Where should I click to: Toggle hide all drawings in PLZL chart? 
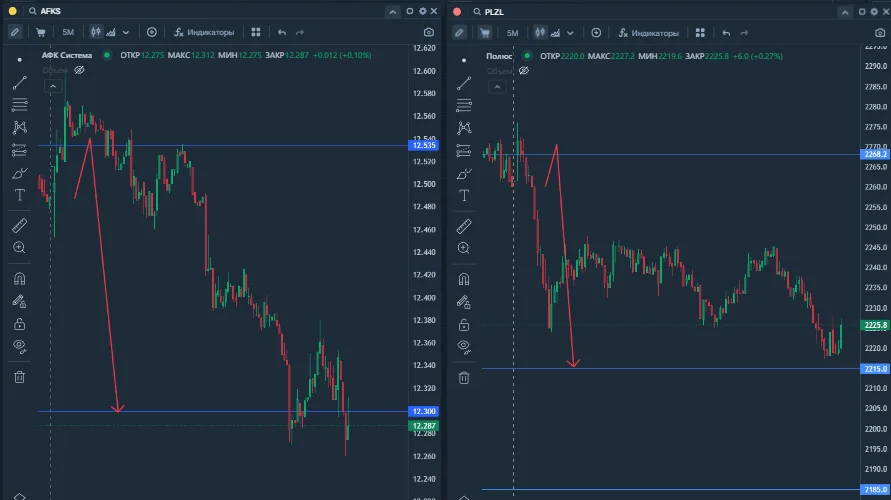click(464, 347)
